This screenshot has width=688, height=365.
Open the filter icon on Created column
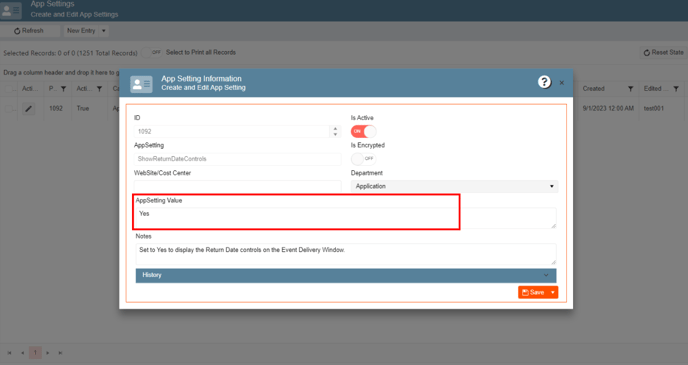(x=631, y=89)
